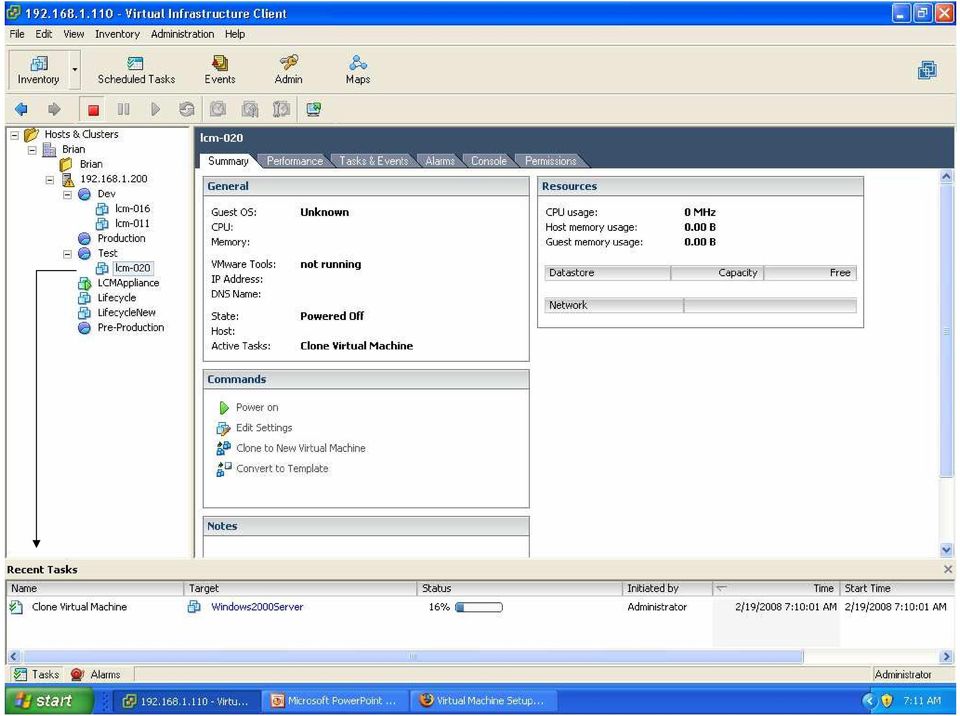
Task: Open the File menu
Action: (17, 34)
